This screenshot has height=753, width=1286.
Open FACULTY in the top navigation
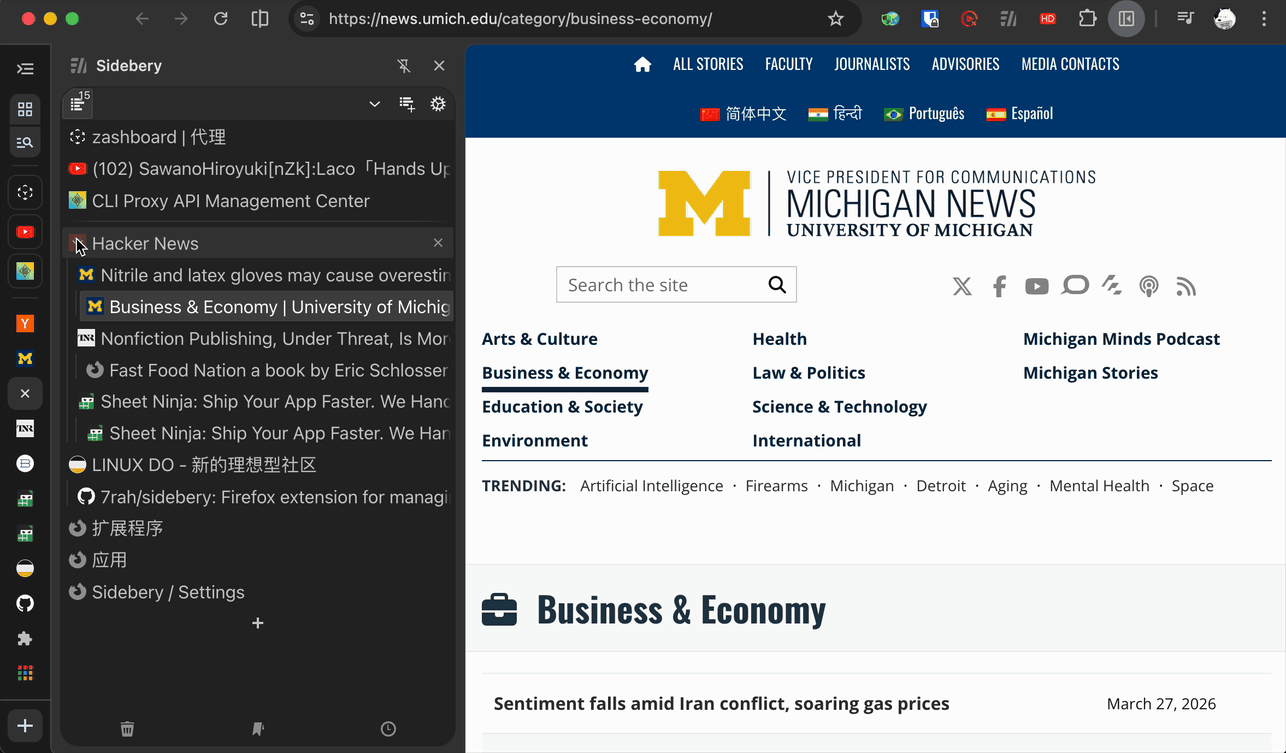[x=789, y=64]
